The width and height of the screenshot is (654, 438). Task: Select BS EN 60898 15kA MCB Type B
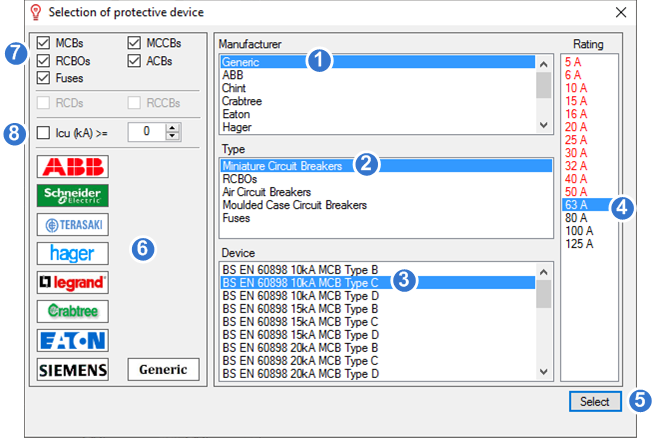coord(378,309)
